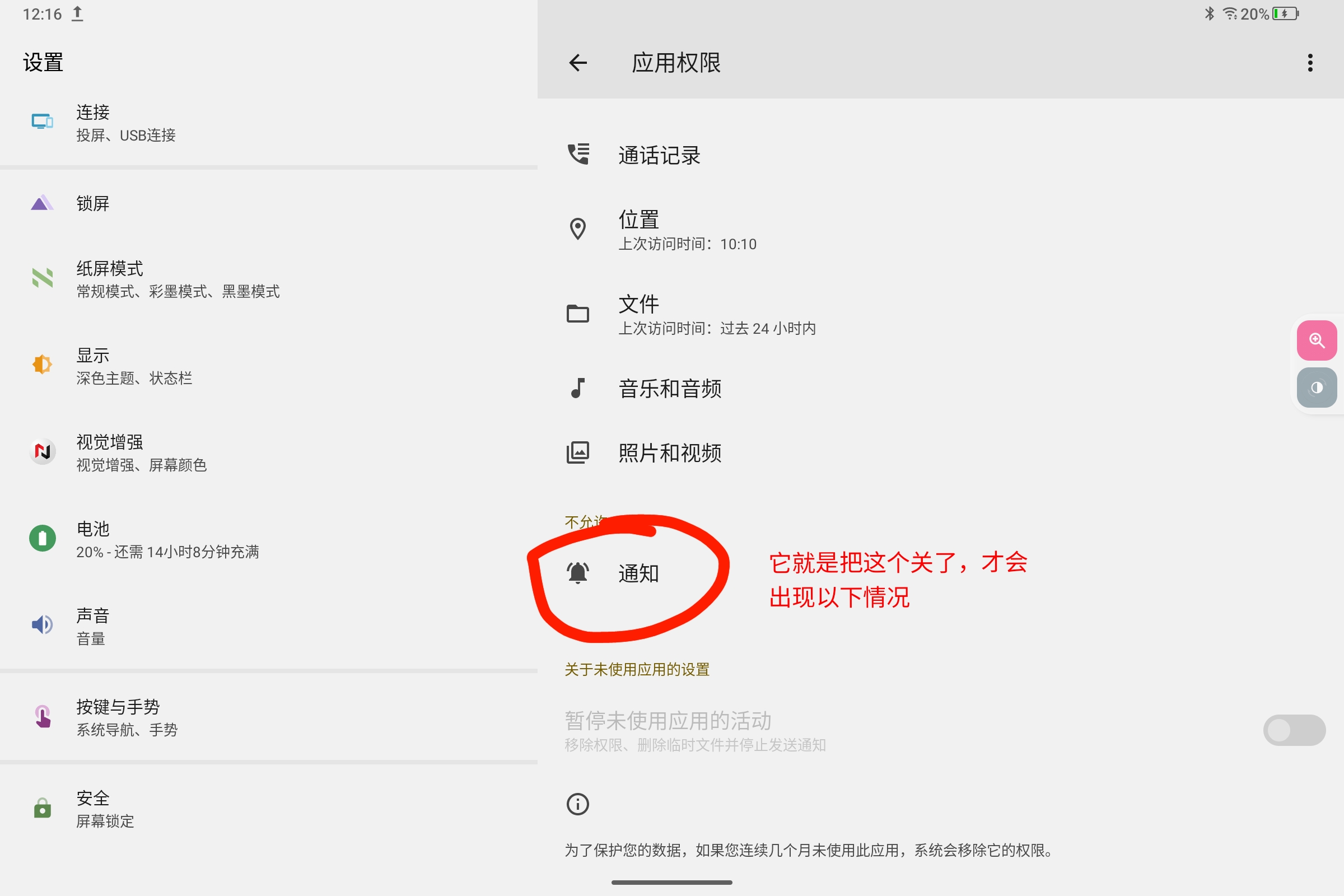Tap the 关于未使用应用的设置 section header
This screenshot has width=1344, height=896.
pyautogui.click(x=637, y=669)
